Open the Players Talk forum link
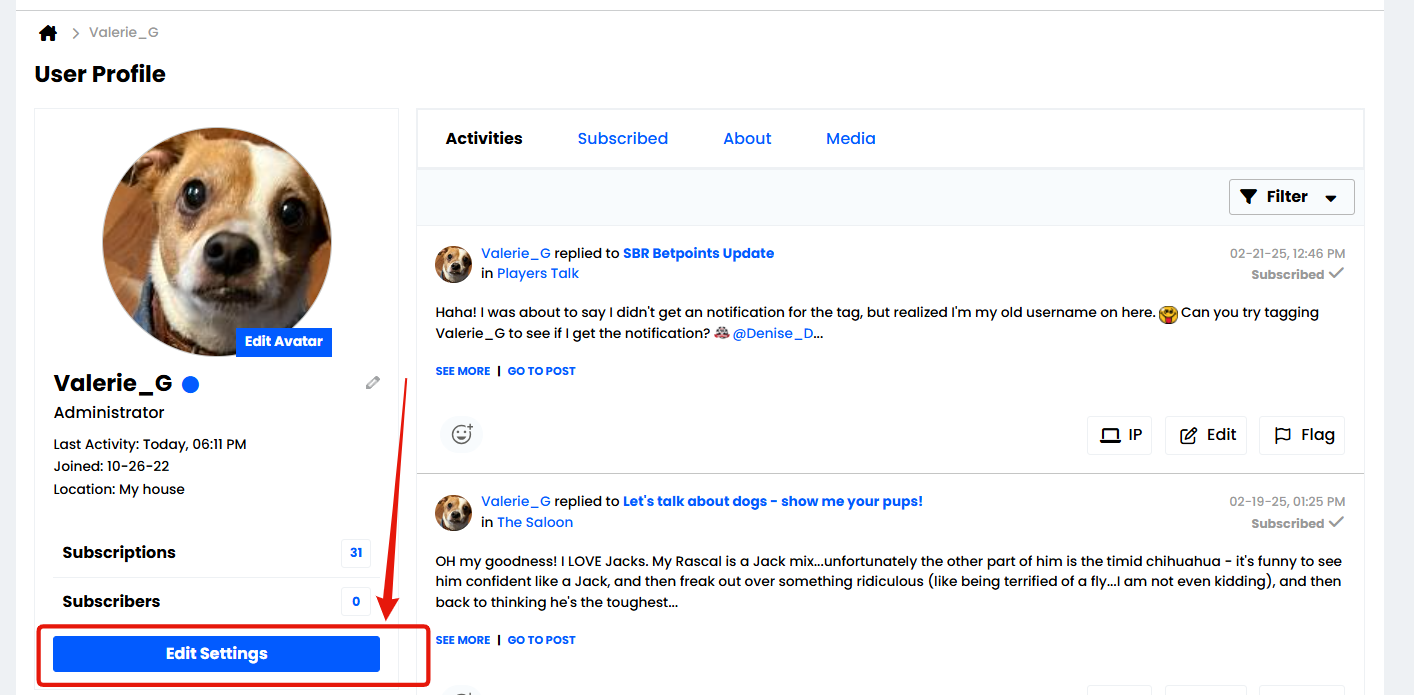 538,273
